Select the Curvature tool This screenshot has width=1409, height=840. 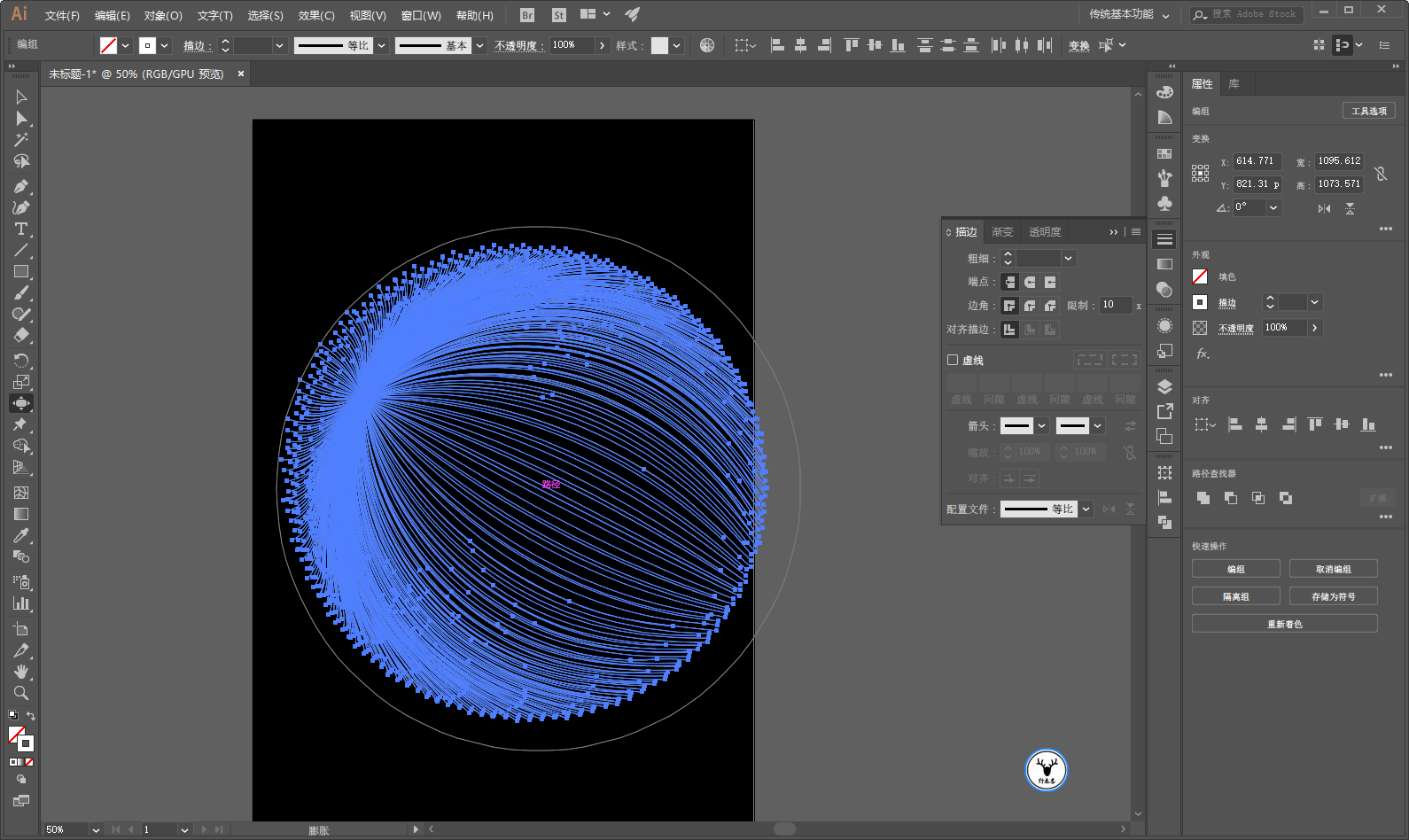click(x=21, y=207)
